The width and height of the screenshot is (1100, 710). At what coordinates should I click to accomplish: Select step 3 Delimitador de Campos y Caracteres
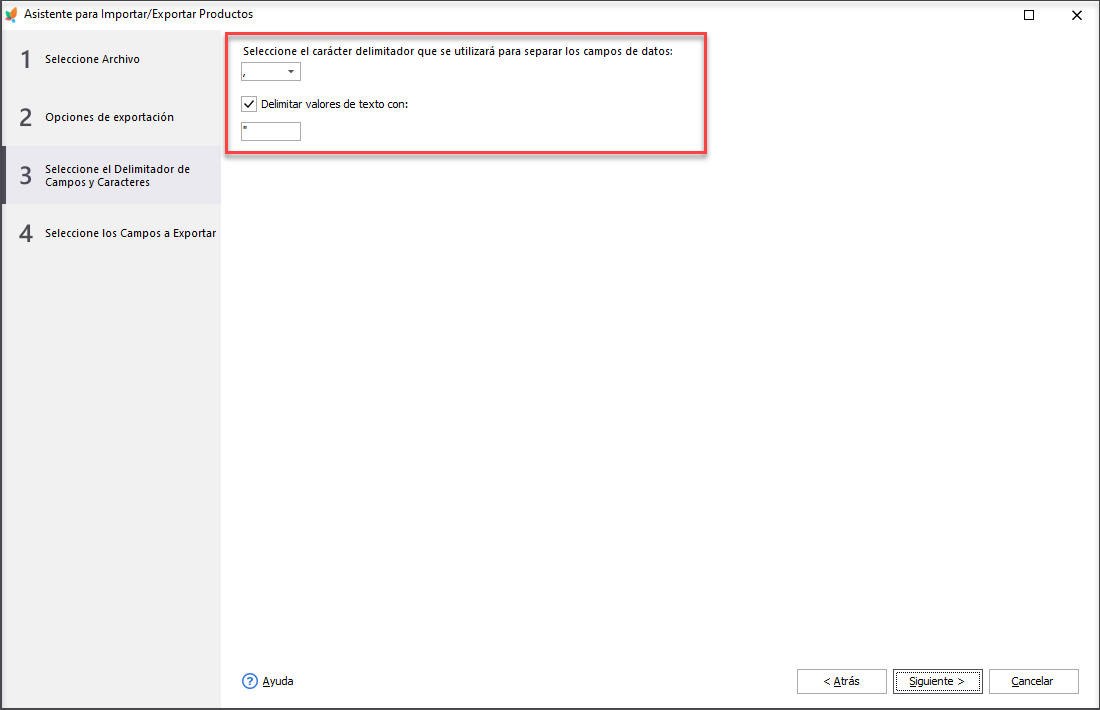(x=112, y=175)
